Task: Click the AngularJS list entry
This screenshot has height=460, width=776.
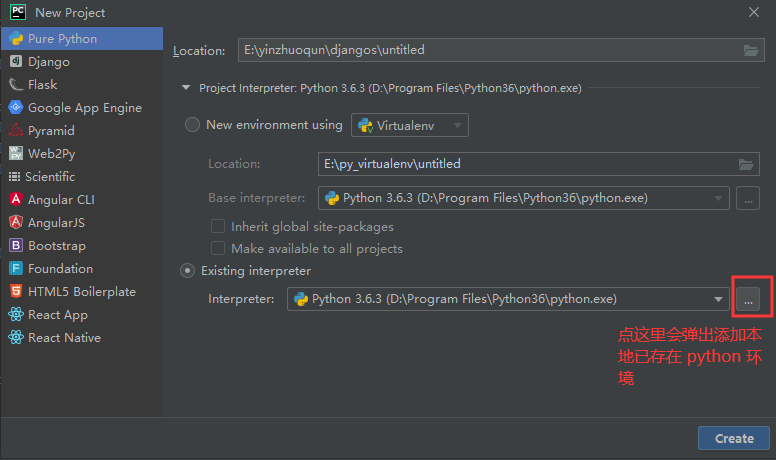Action: point(82,222)
